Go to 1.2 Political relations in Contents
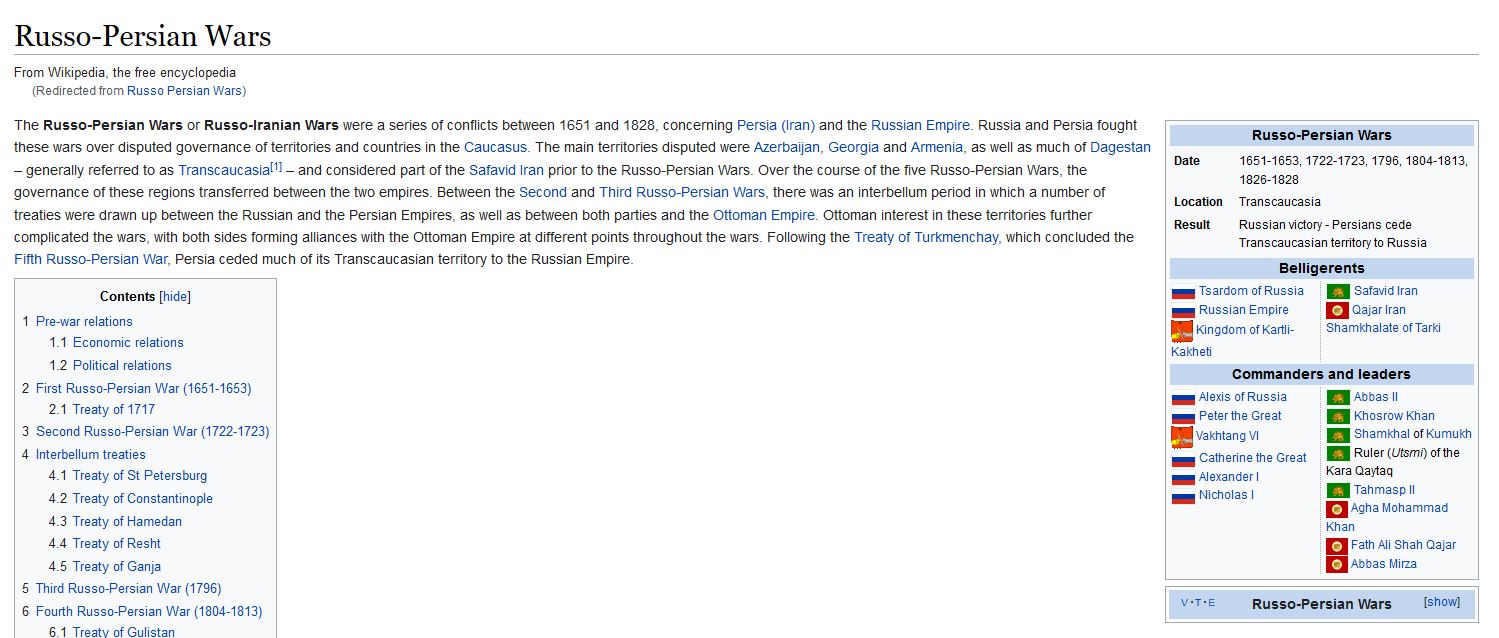The image size is (1499, 638). (122, 366)
